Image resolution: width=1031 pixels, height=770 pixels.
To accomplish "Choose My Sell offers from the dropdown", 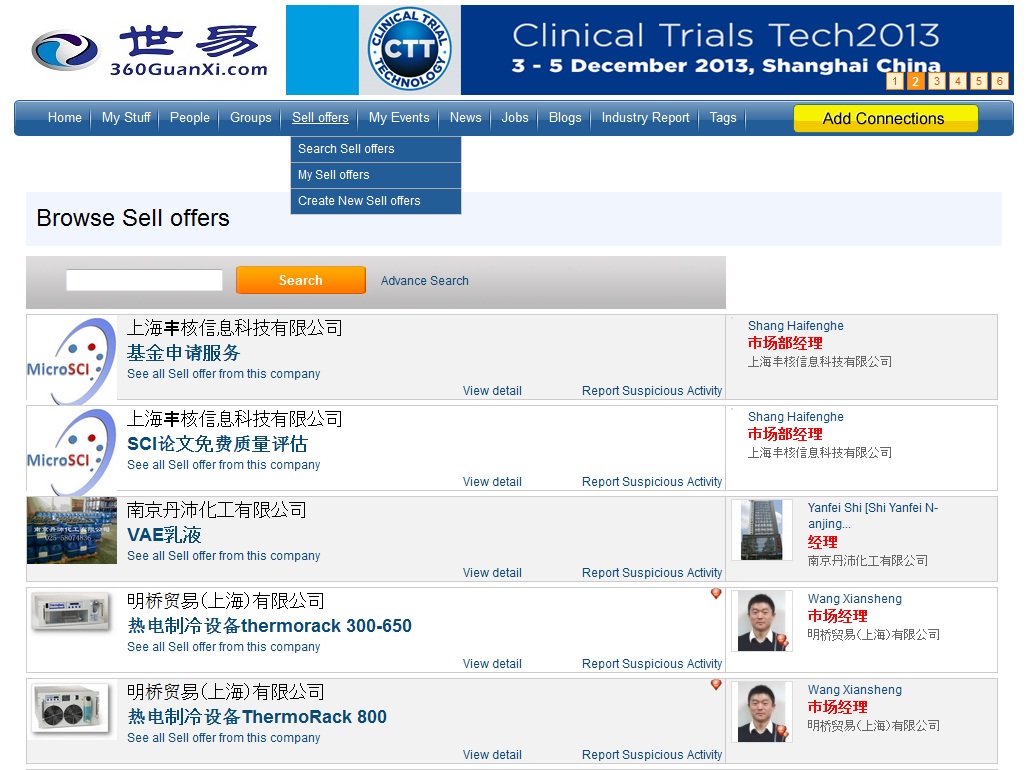I will pyautogui.click(x=375, y=175).
